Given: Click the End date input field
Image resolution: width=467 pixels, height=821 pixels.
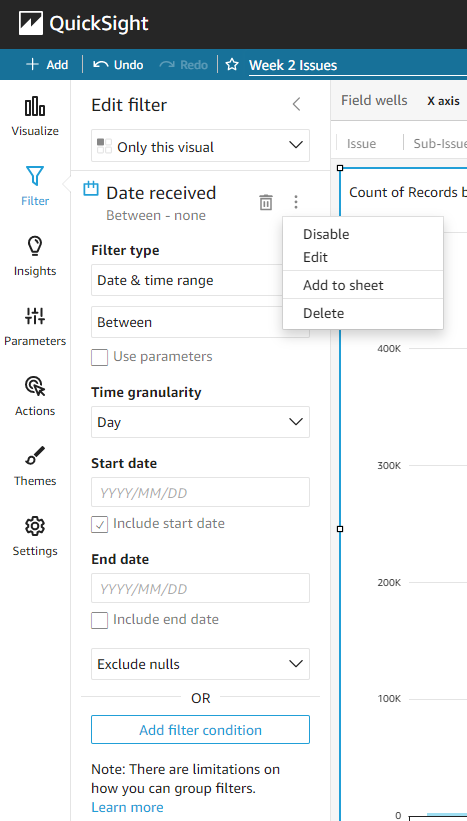Looking at the screenshot, I should 201,588.
